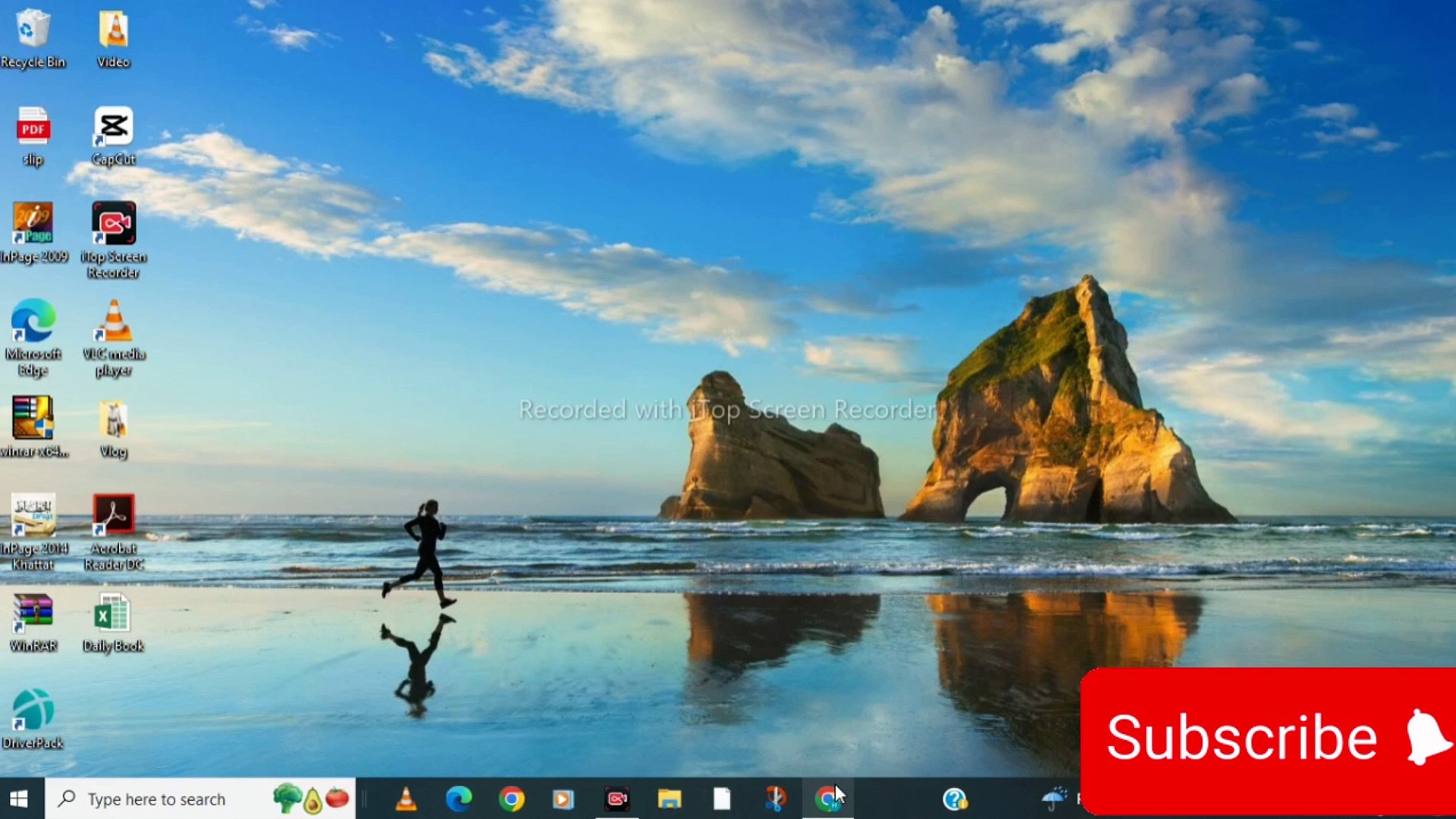Click the Windows Start button

pyautogui.click(x=20, y=799)
